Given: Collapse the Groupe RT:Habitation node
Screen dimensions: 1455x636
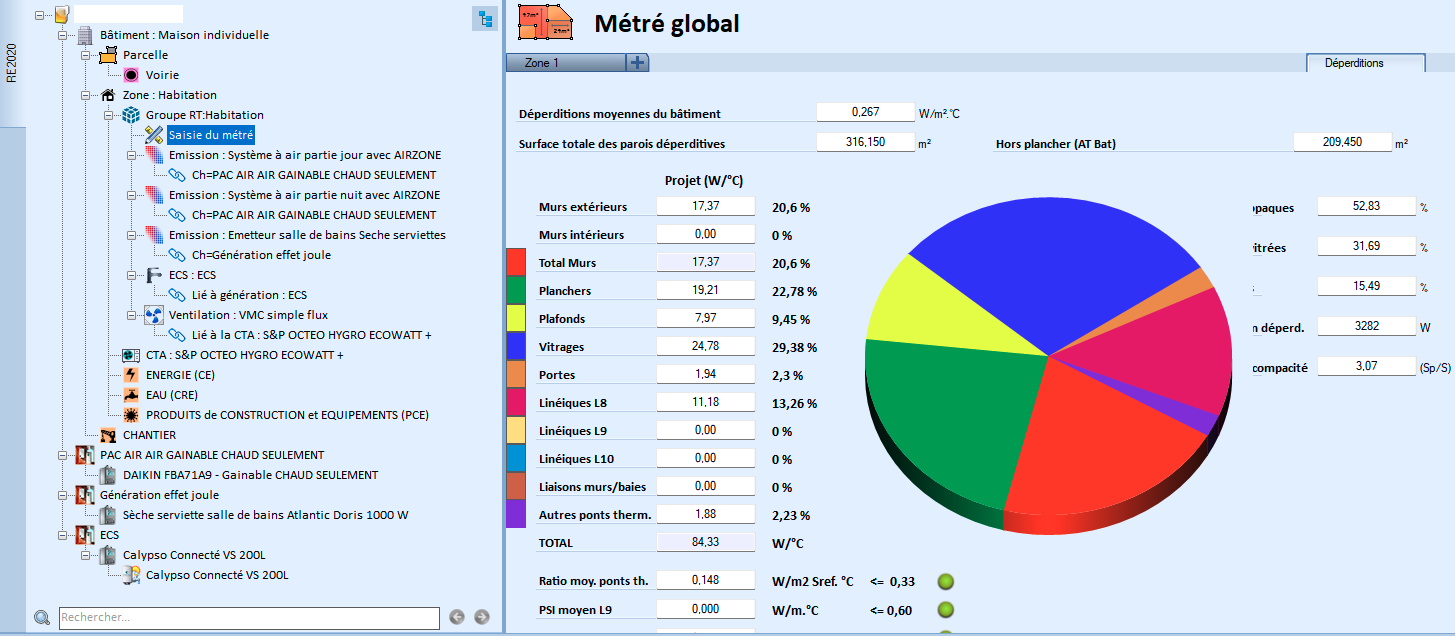Looking at the screenshot, I should [x=109, y=115].
